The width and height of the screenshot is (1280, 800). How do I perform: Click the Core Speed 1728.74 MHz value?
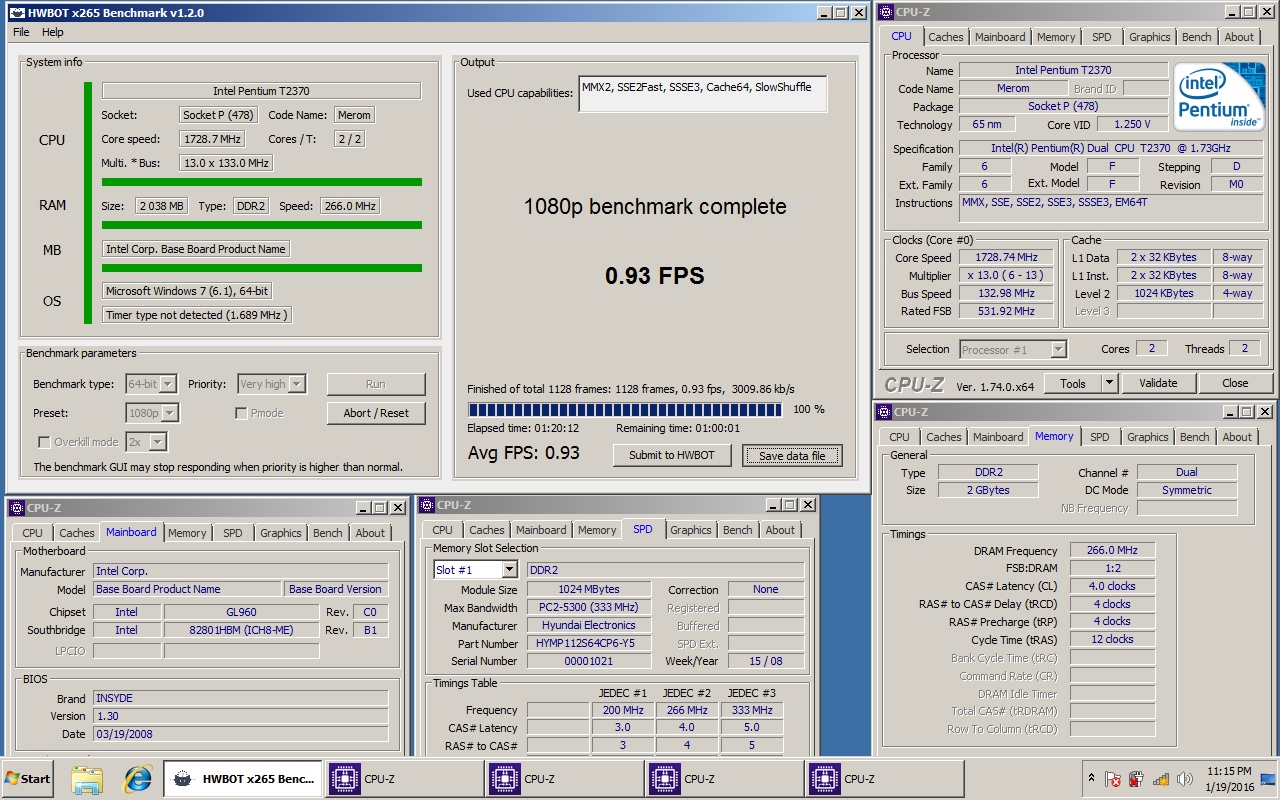pyautogui.click(x=1007, y=257)
